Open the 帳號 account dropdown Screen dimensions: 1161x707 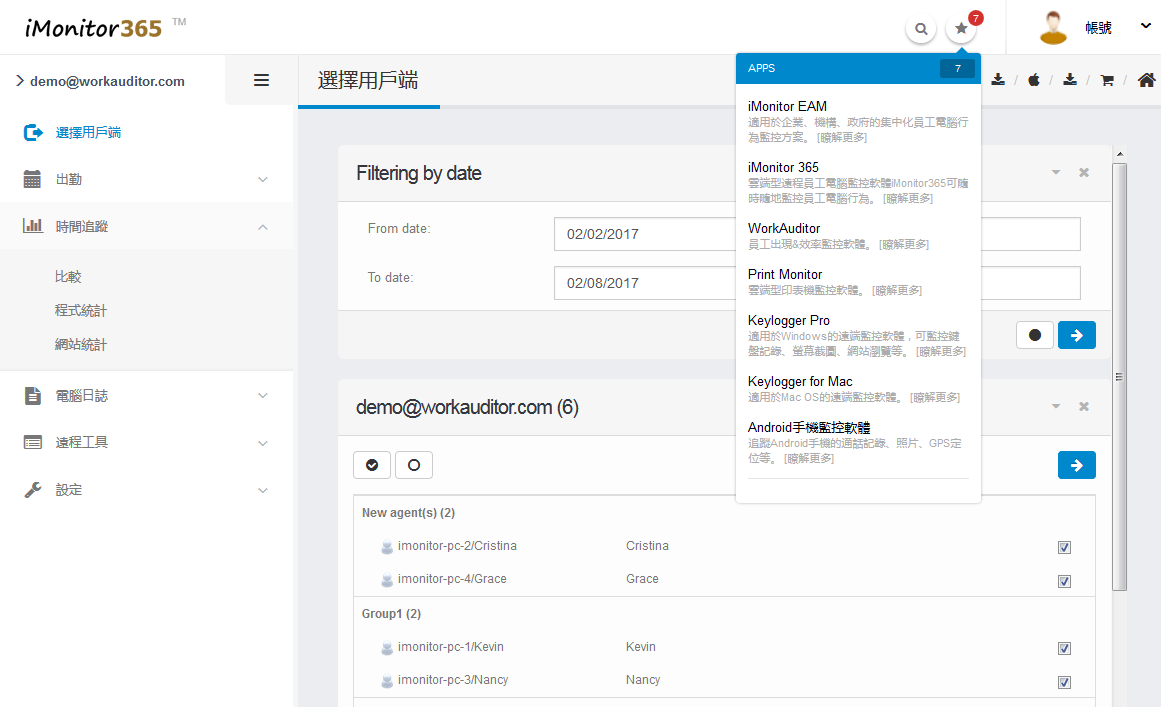point(1097,28)
